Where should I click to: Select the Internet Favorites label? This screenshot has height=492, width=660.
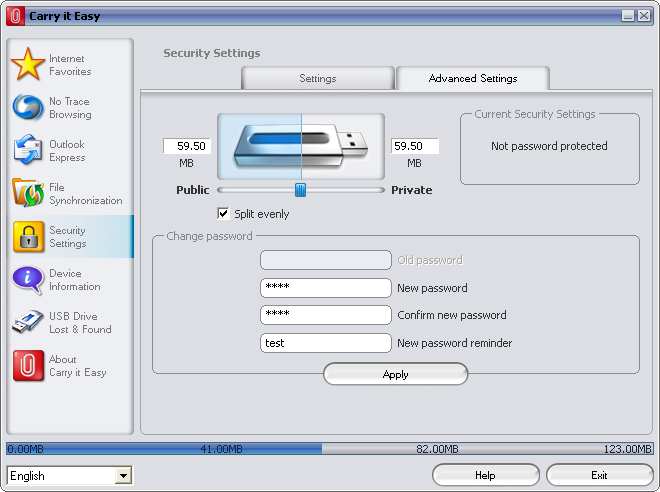click(x=70, y=65)
